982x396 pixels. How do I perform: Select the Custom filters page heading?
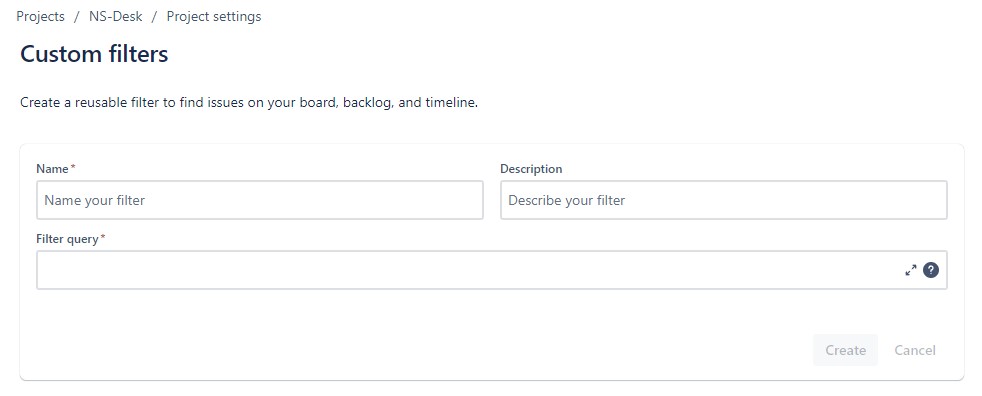coord(94,54)
